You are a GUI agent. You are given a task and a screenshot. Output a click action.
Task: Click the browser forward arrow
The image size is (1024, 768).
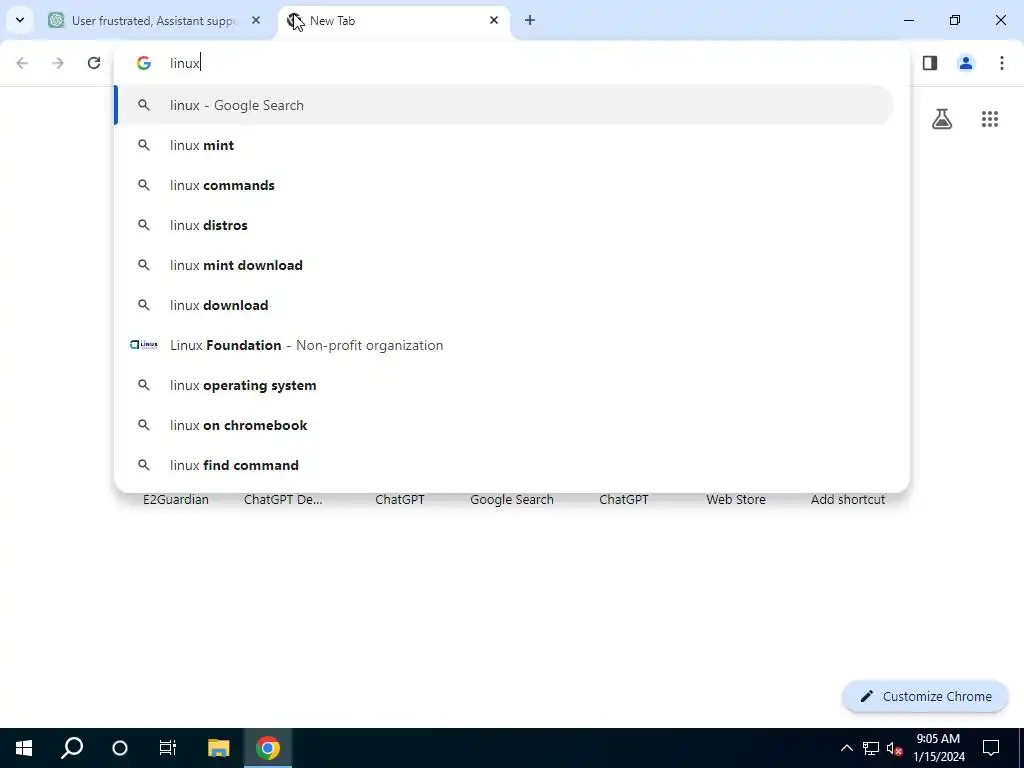tap(58, 63)
